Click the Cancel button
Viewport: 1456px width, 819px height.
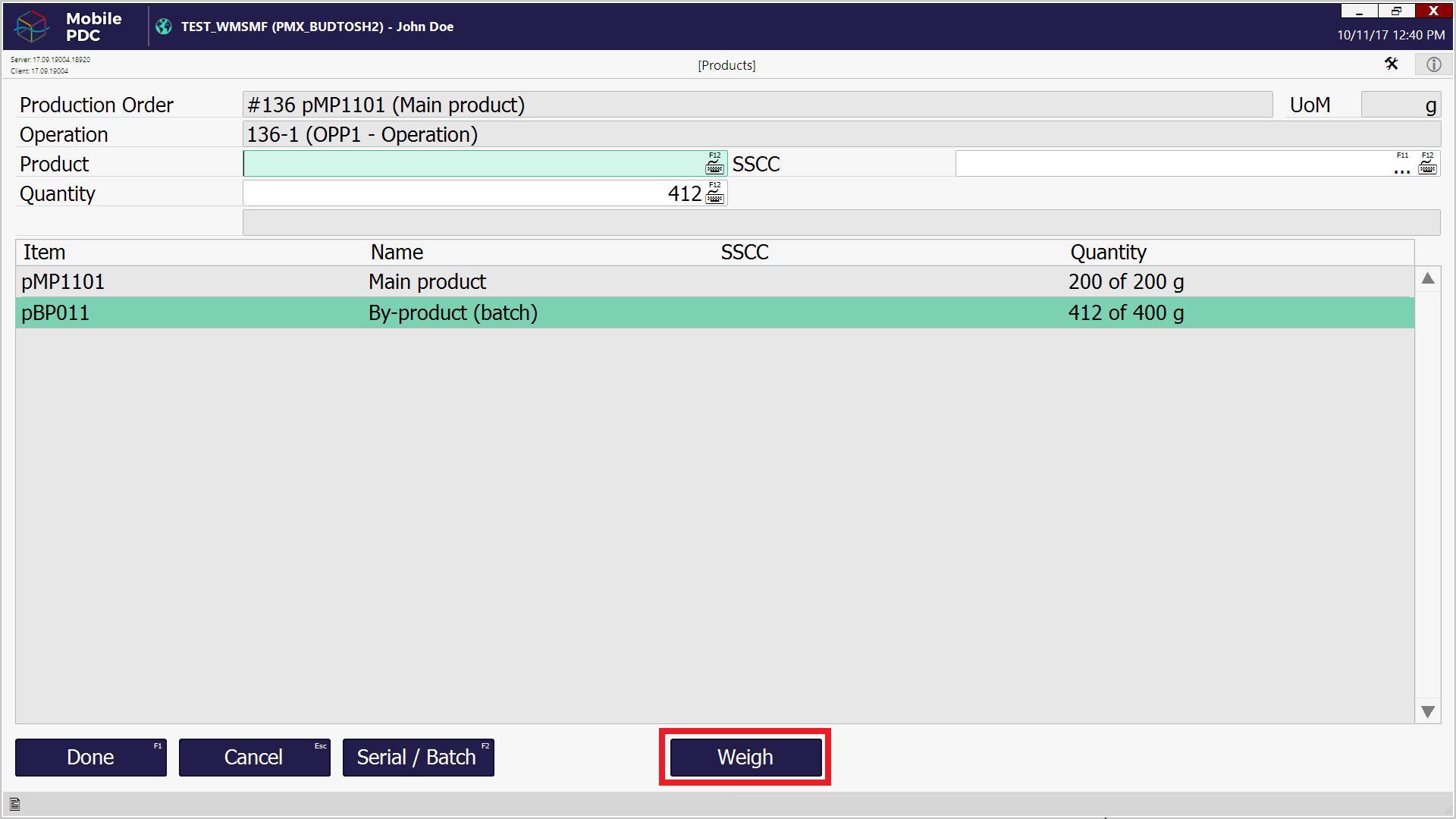tap(254, 758)
